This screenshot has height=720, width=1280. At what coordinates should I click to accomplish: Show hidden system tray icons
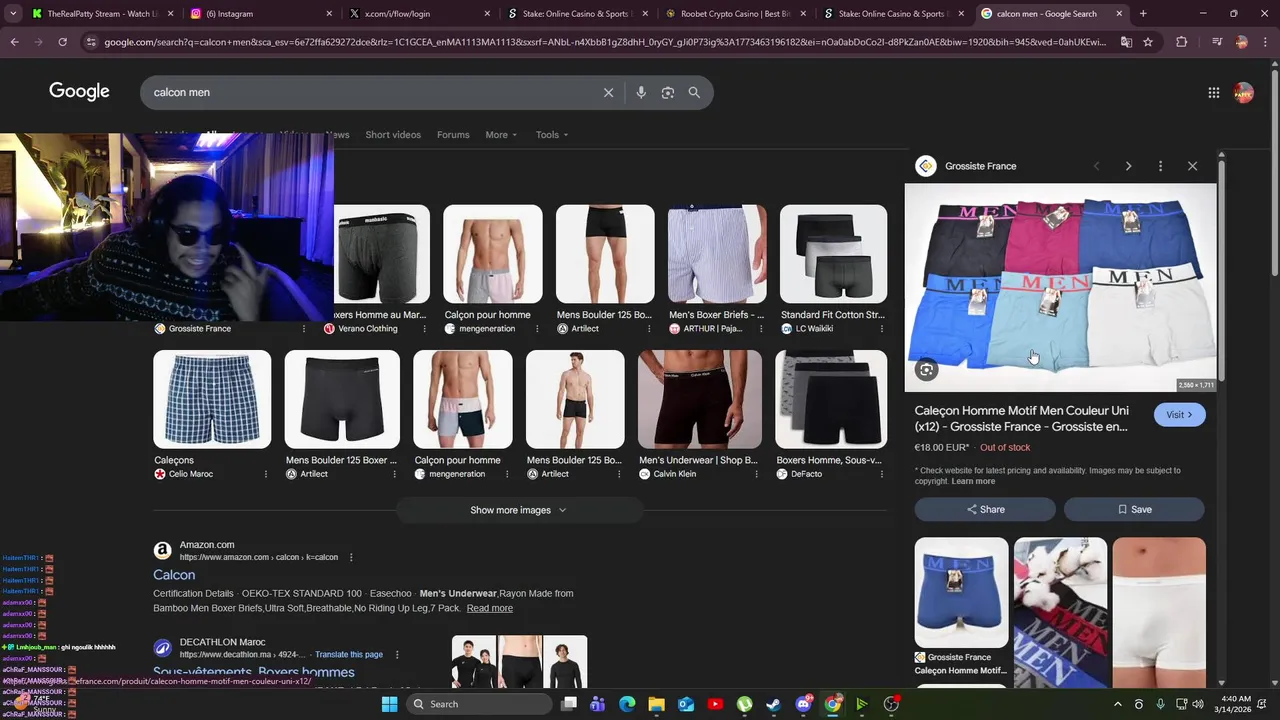pos(1118,704)
